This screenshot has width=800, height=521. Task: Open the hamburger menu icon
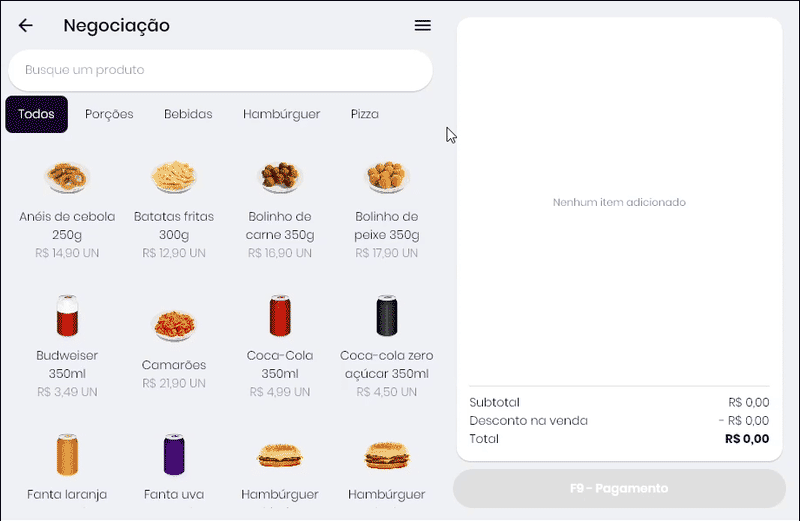423,26
